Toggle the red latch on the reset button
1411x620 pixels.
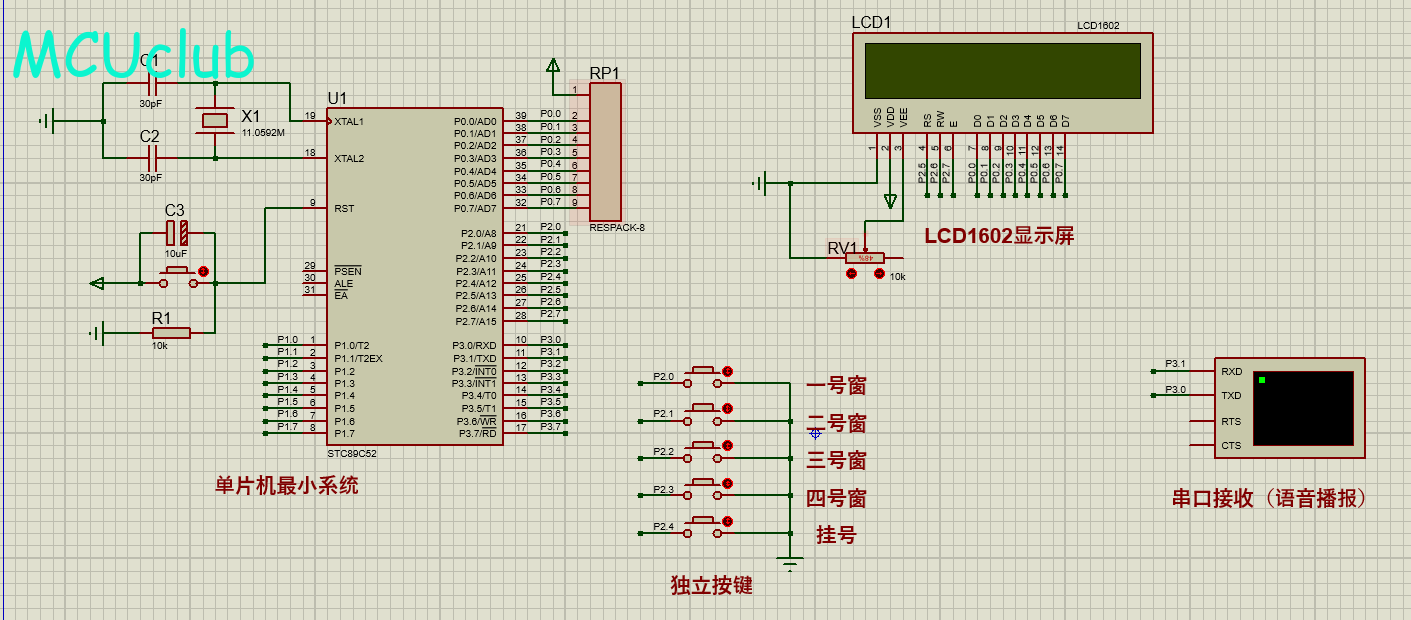[x=204, y=271]
